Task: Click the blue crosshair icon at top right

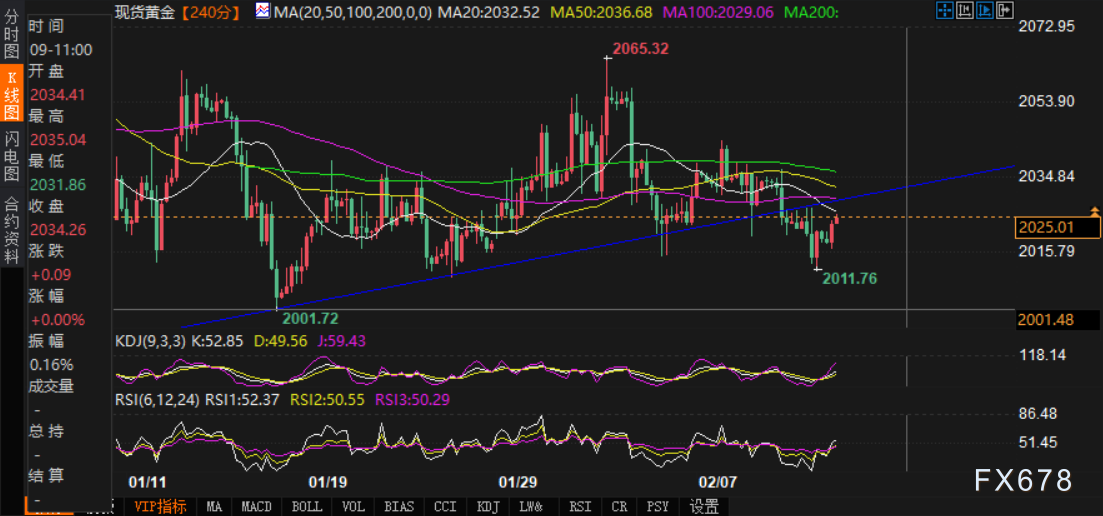Action: click(945, 12)
